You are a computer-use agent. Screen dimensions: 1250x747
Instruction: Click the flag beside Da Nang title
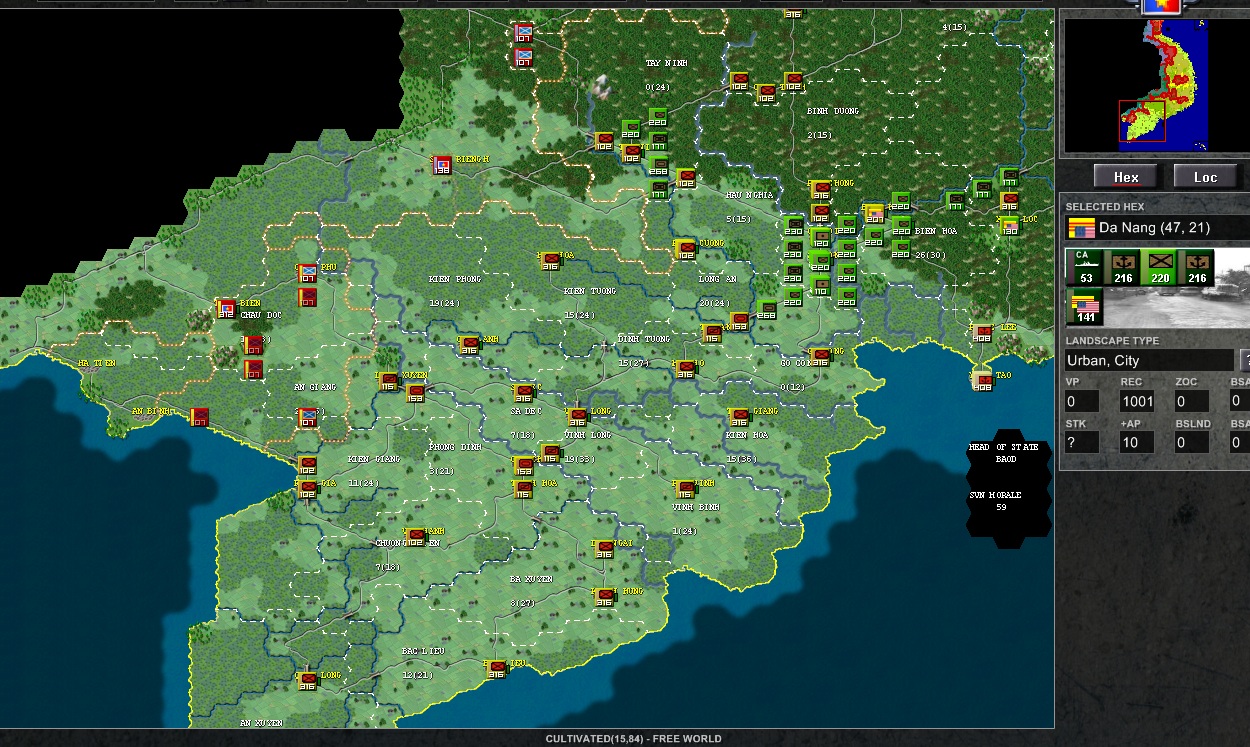pos(1080,227)
